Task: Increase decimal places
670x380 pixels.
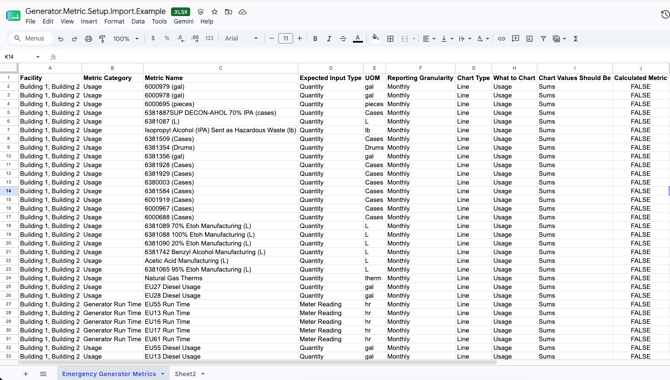Action: point(195,38)
